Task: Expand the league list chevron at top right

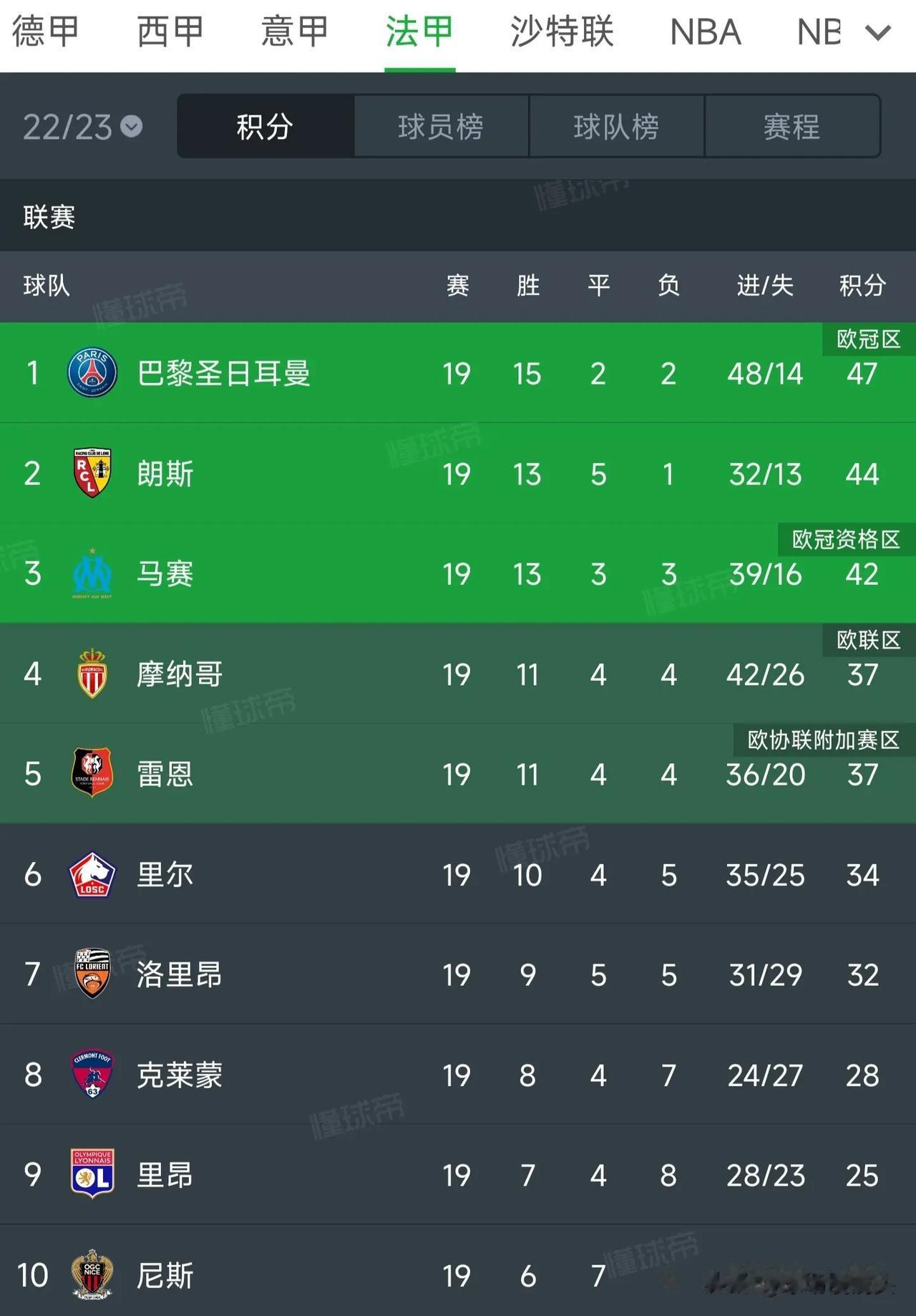Action: pyautogui.click(x=878, y=33)
